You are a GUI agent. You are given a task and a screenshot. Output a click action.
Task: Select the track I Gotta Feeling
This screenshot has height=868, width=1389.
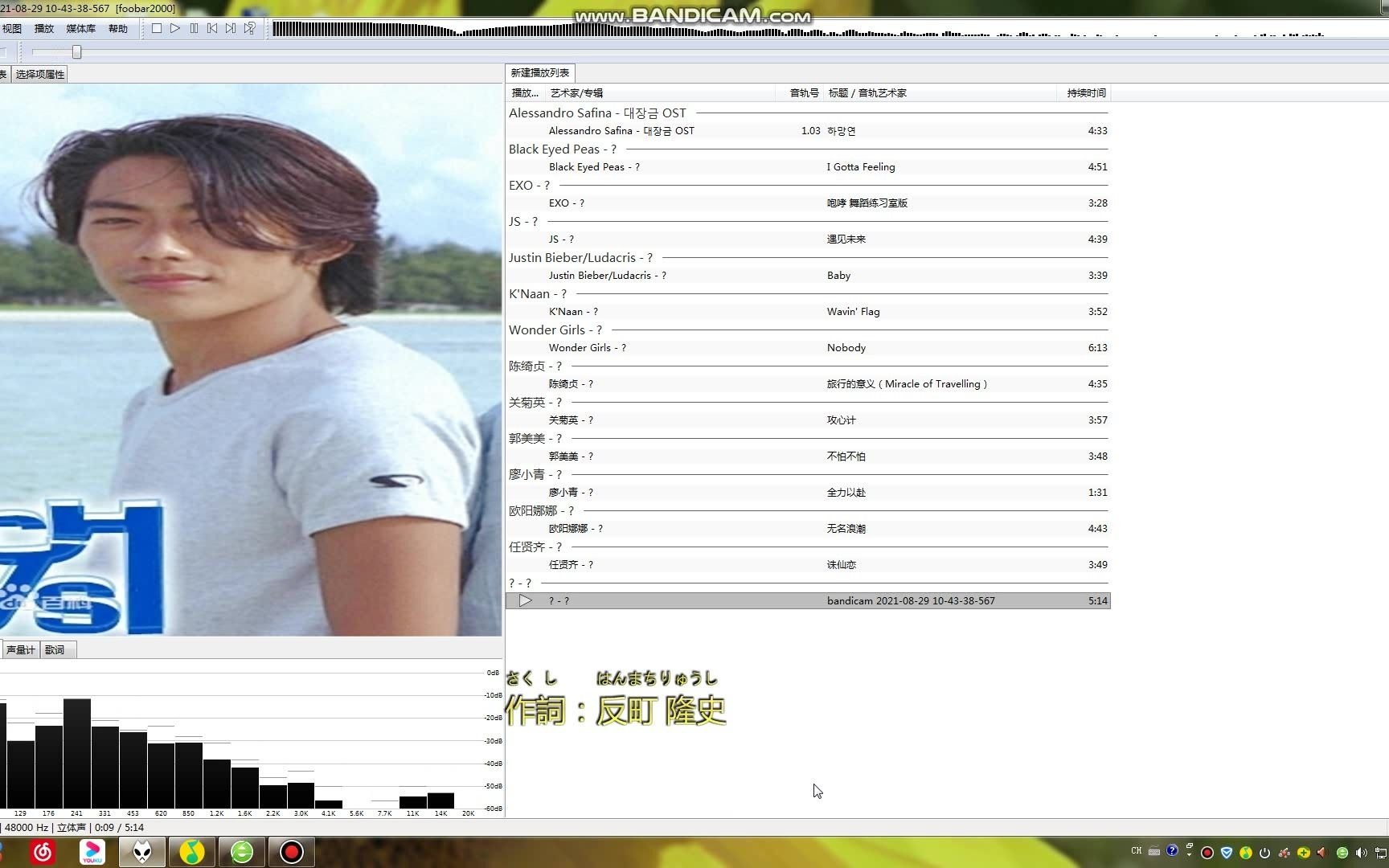coord(808,167)
